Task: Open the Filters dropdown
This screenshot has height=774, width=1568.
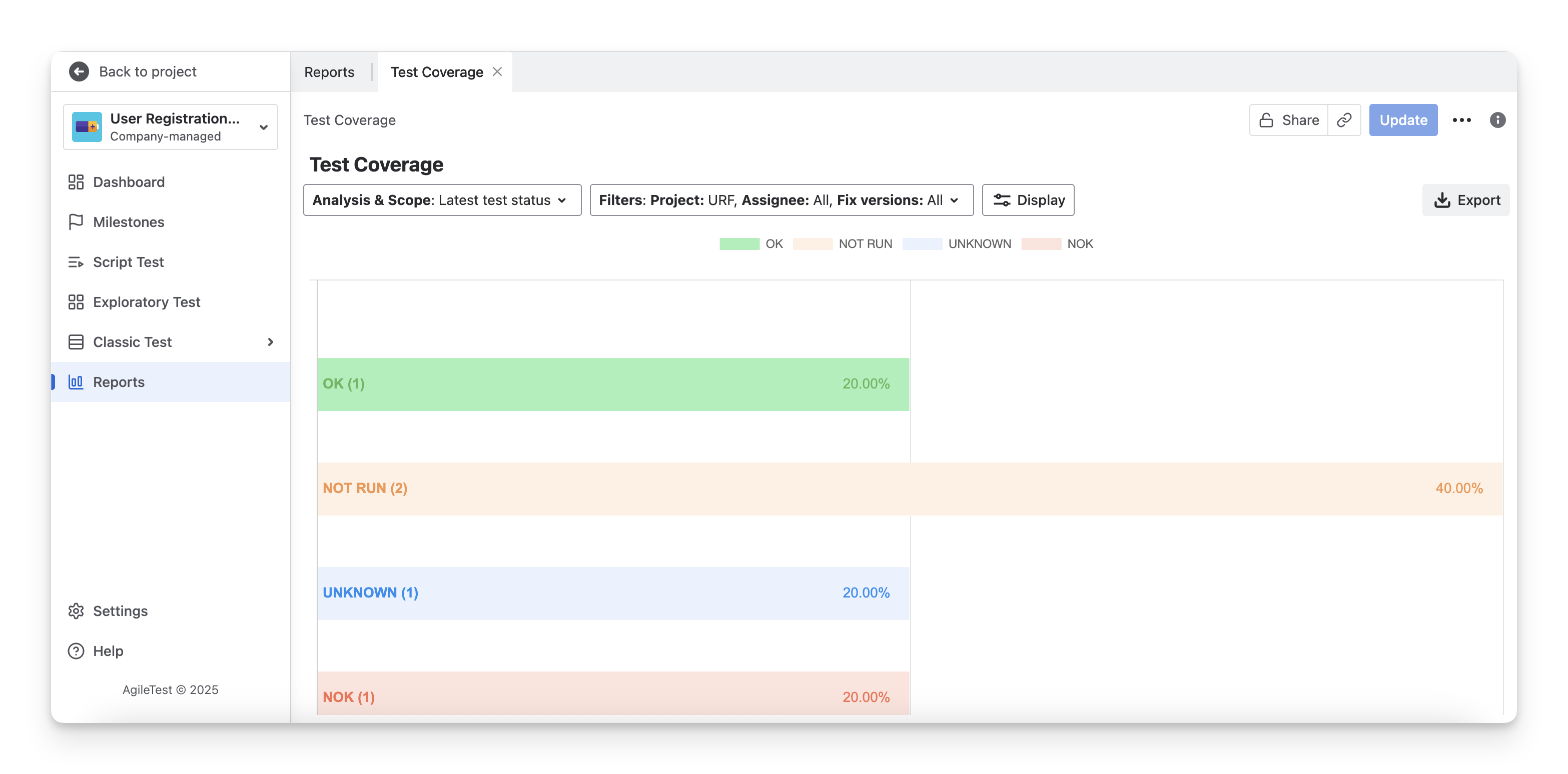Action: tap(781, 200)
